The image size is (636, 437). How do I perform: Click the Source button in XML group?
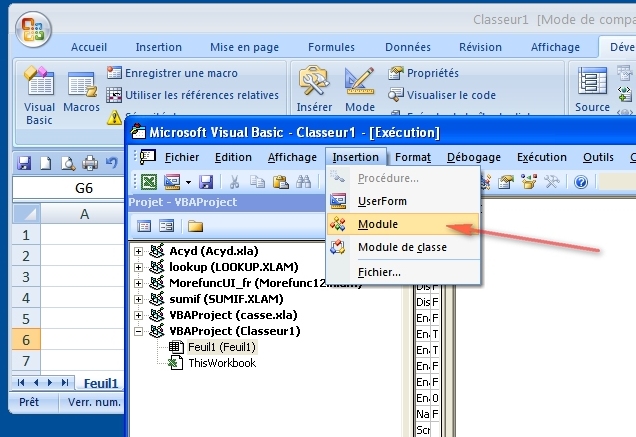click(x=592, y=89)
